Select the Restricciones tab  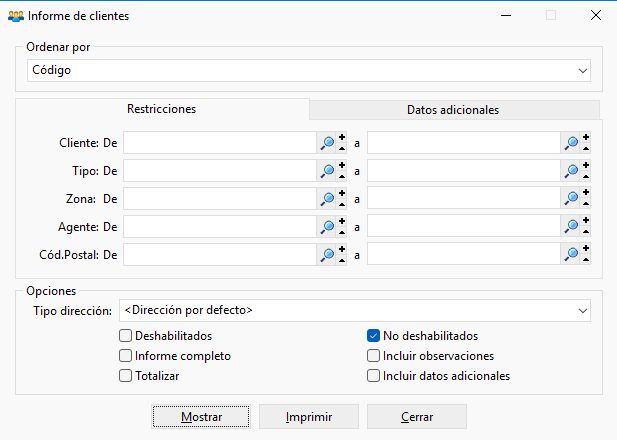click(162, 109)
